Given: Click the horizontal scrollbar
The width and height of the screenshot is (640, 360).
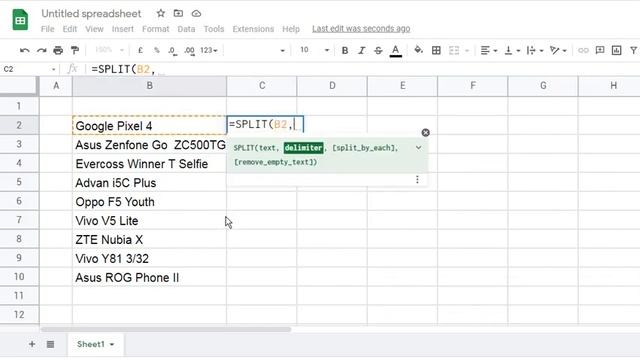Looking at the screenshot, I should click(x=166, y=329).
